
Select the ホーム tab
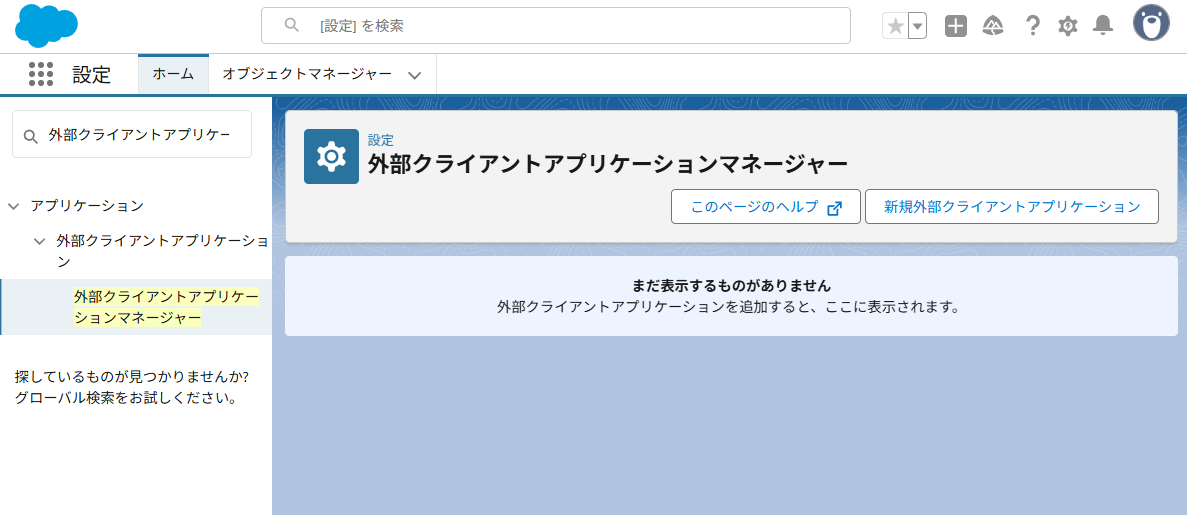(x=173, y=74)
